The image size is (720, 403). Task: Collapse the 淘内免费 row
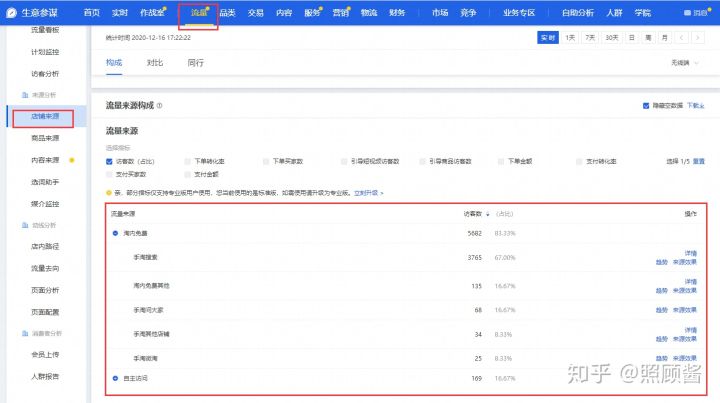115,233
